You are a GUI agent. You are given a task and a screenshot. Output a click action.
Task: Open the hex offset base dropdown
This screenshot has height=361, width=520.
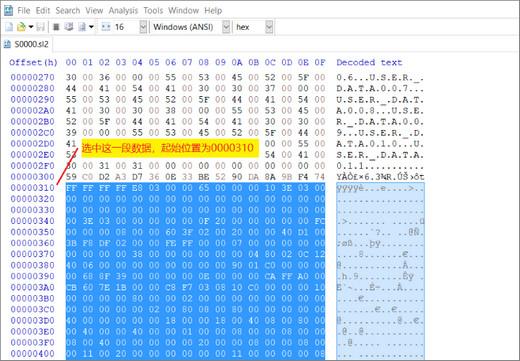tap(269, 27)
